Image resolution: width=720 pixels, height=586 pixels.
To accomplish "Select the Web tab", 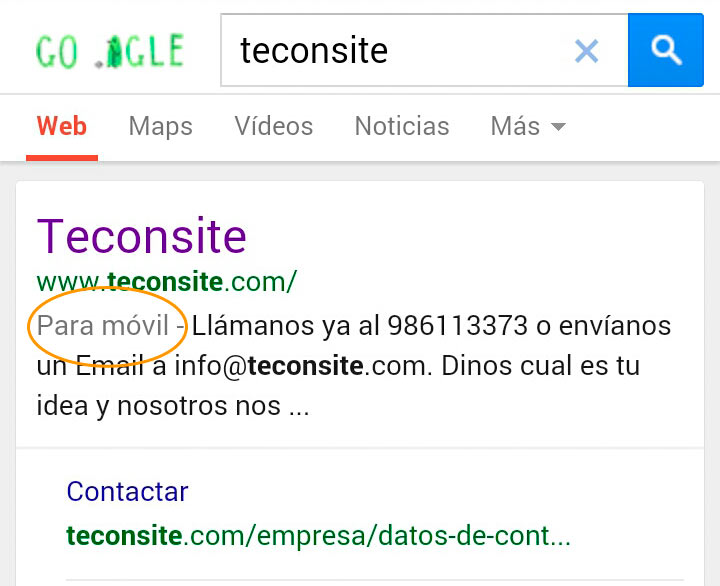I will (x=62, y=126).
